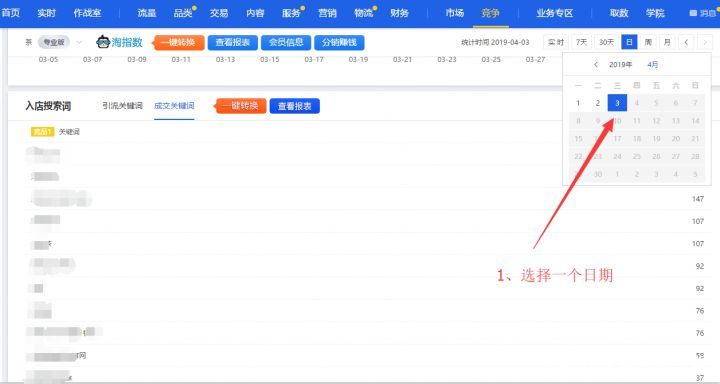Expand the 专业版 dropdown arrow
720x384 pixels.
pos(79,42)
